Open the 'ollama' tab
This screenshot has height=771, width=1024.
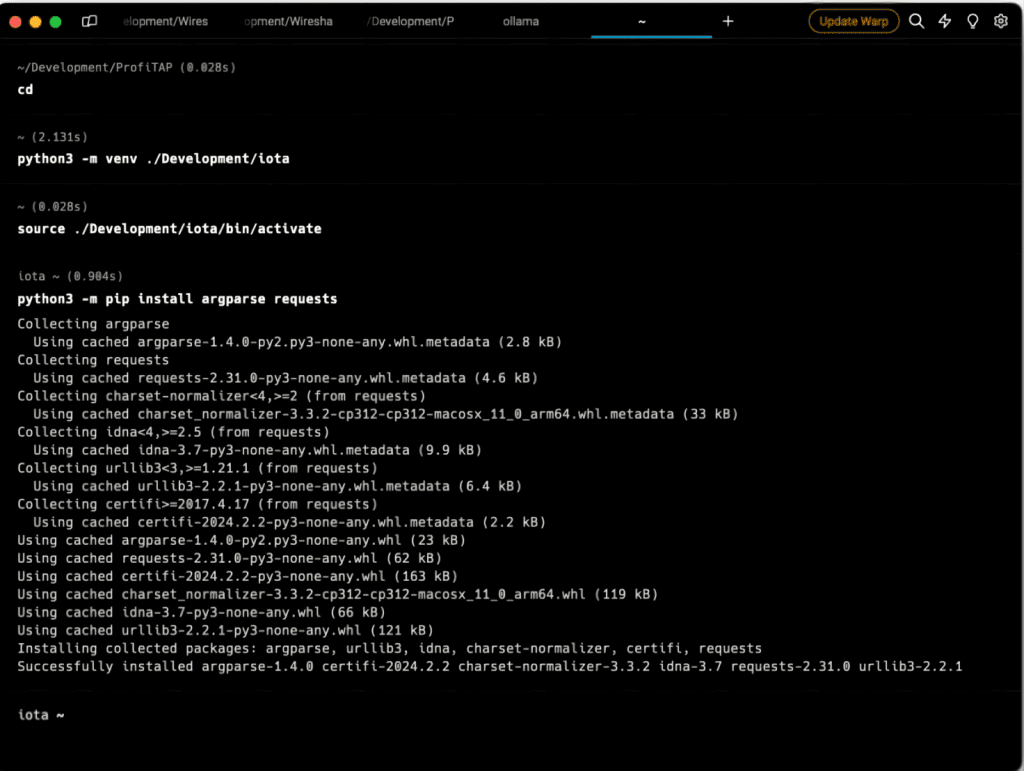pyautogui.click(x=520, y=21)
